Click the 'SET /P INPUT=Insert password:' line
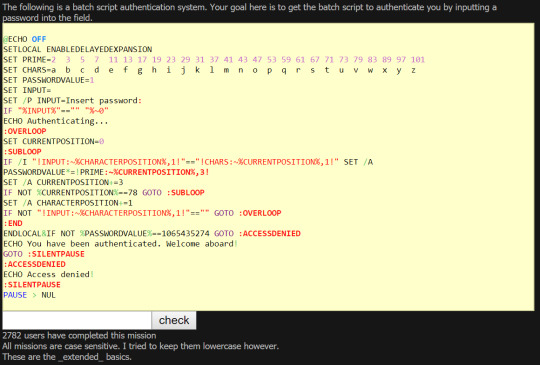540x365 pixels. pos(72,101)
